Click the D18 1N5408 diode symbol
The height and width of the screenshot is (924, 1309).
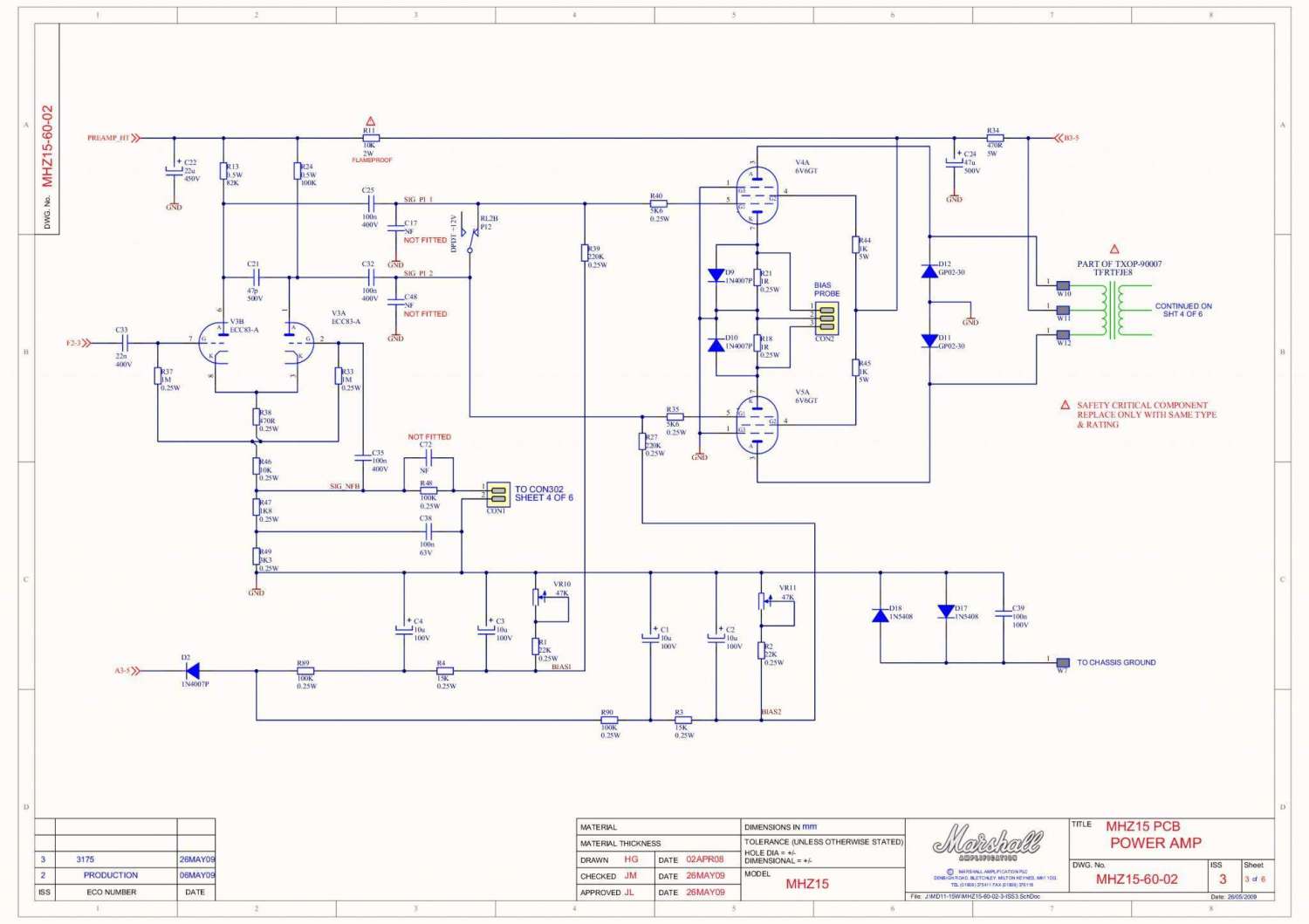pos(881,615)
